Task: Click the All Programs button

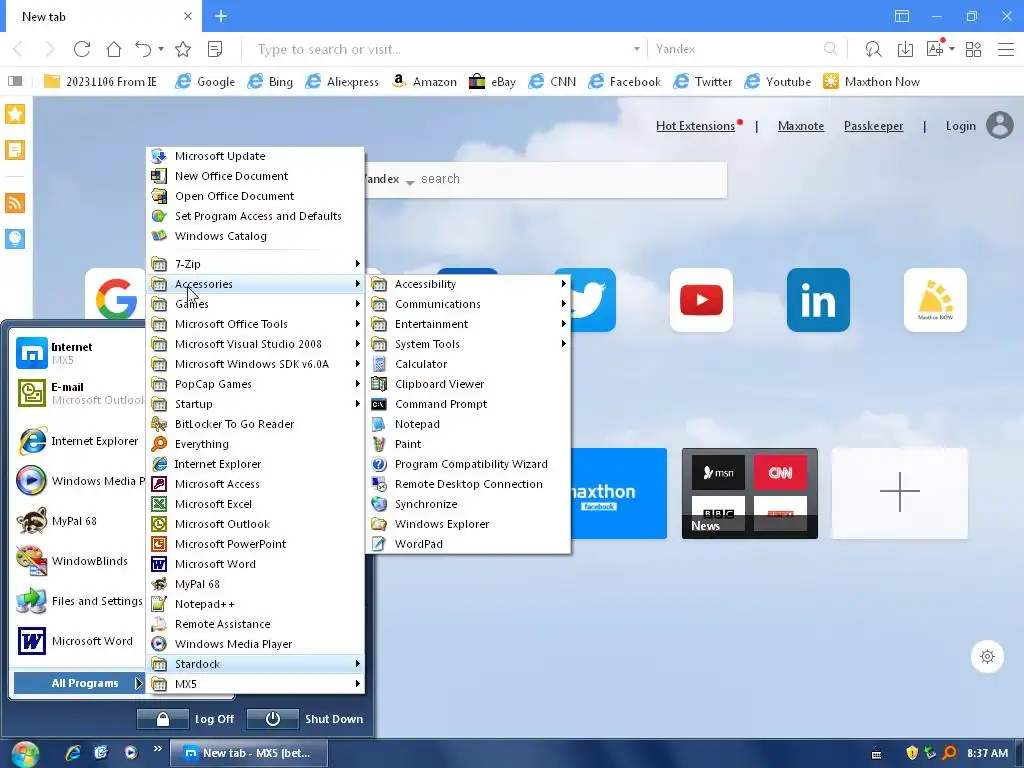Action: pos(78,683)
